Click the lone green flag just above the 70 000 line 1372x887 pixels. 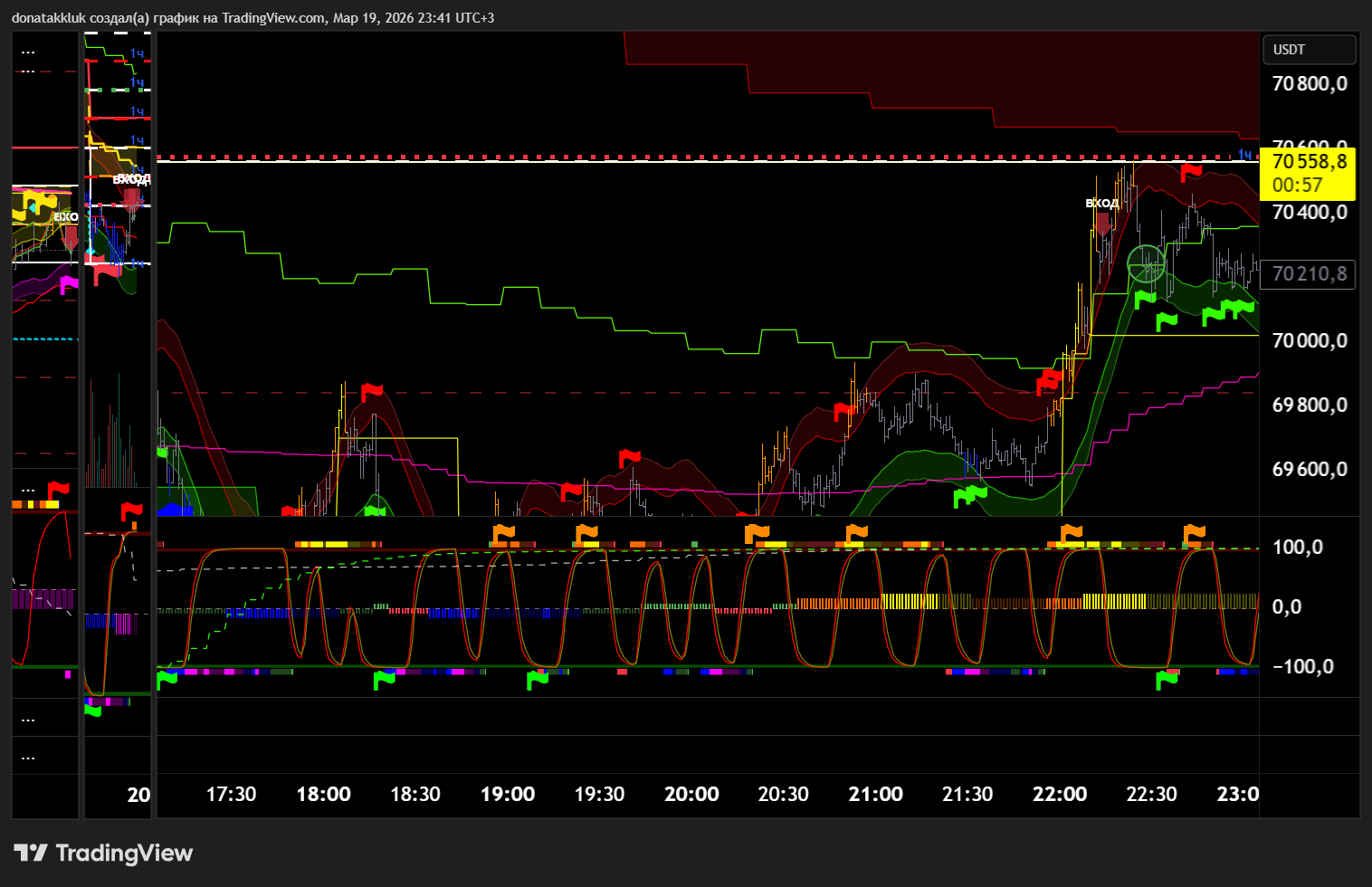point(1167,320)
